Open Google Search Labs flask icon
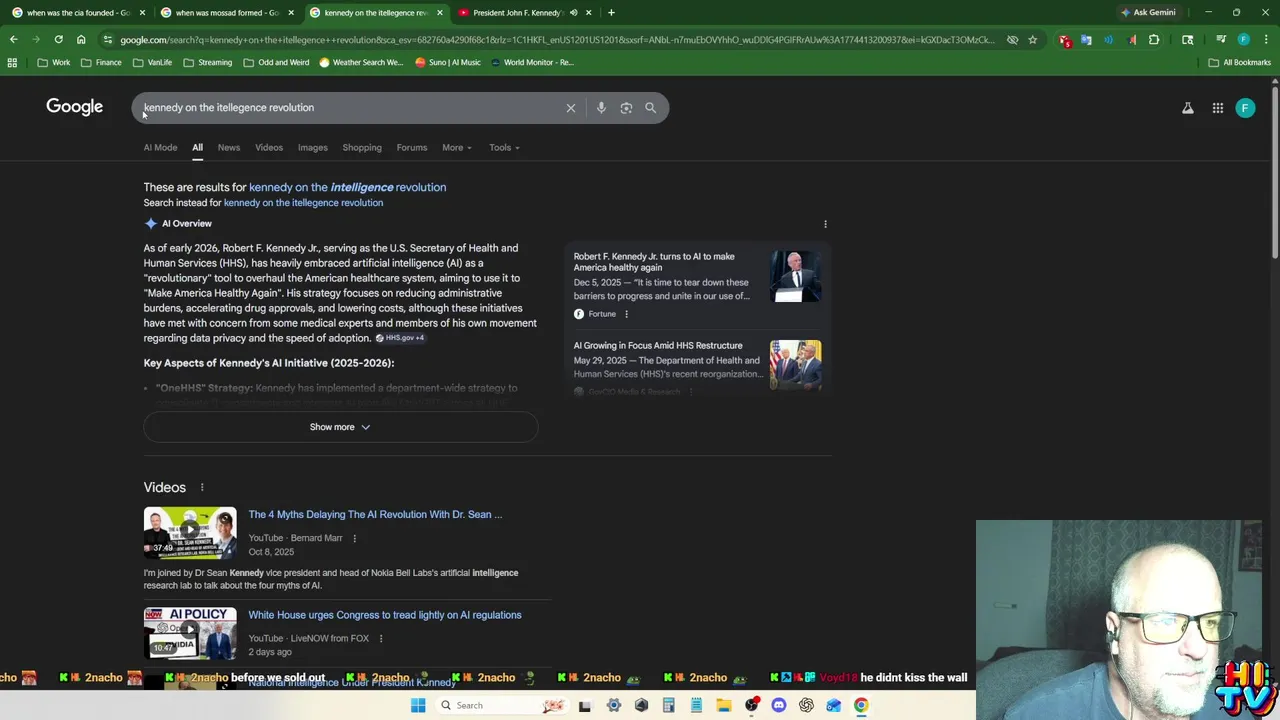This screenshot has width=1280, height=720. (1188, 108)
